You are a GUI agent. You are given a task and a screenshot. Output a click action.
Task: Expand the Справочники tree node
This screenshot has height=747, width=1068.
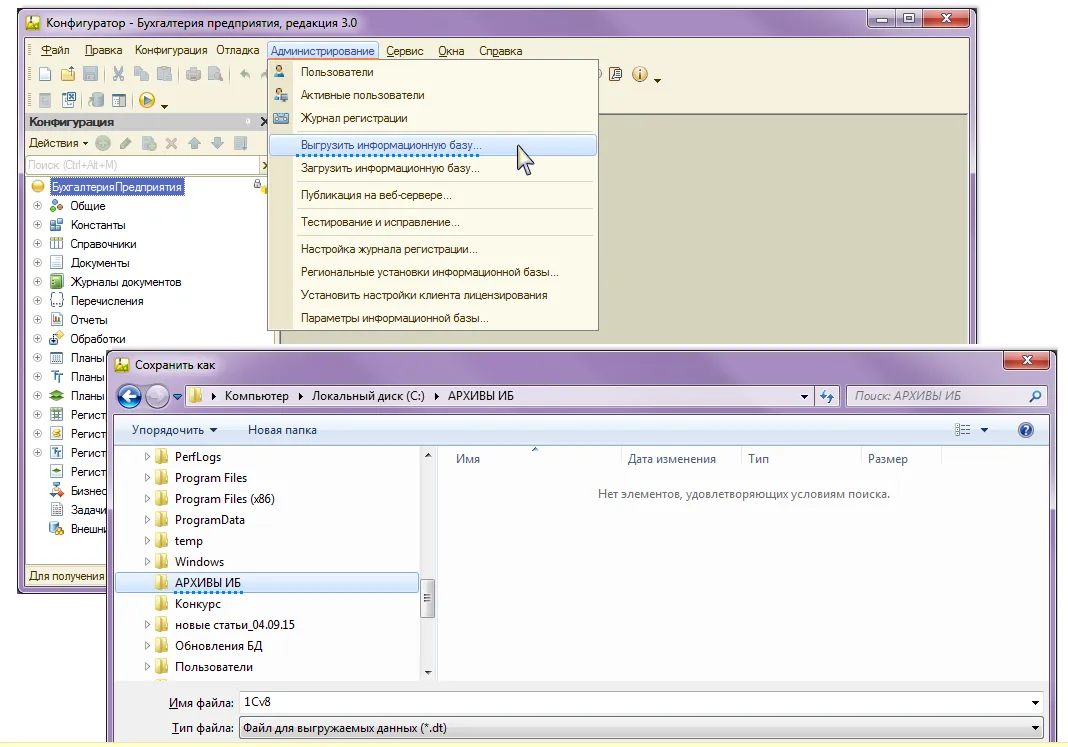pos(37,244)
